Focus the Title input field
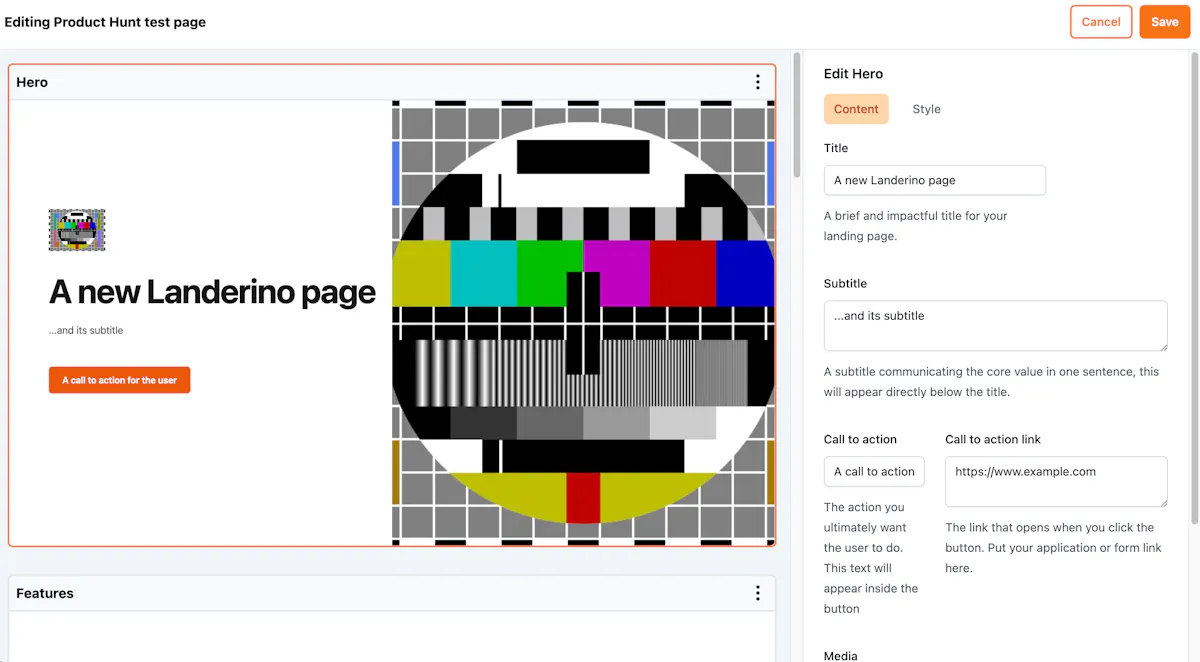 tap(935, 180)
